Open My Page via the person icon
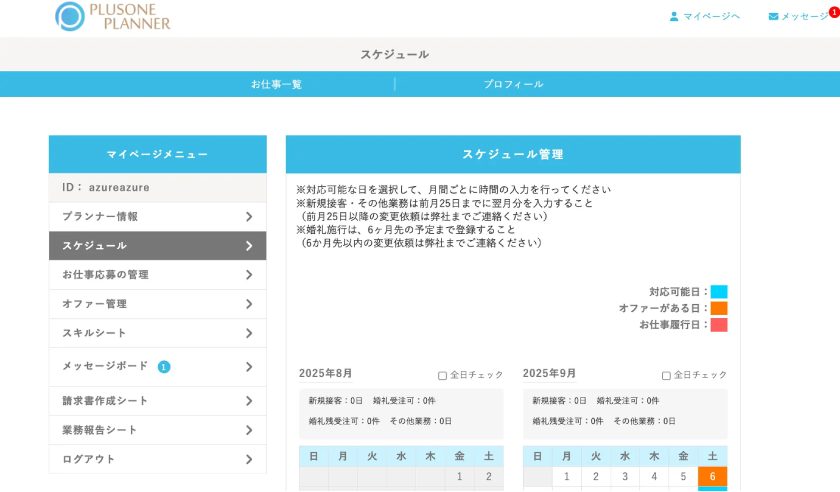 point(674,16)
